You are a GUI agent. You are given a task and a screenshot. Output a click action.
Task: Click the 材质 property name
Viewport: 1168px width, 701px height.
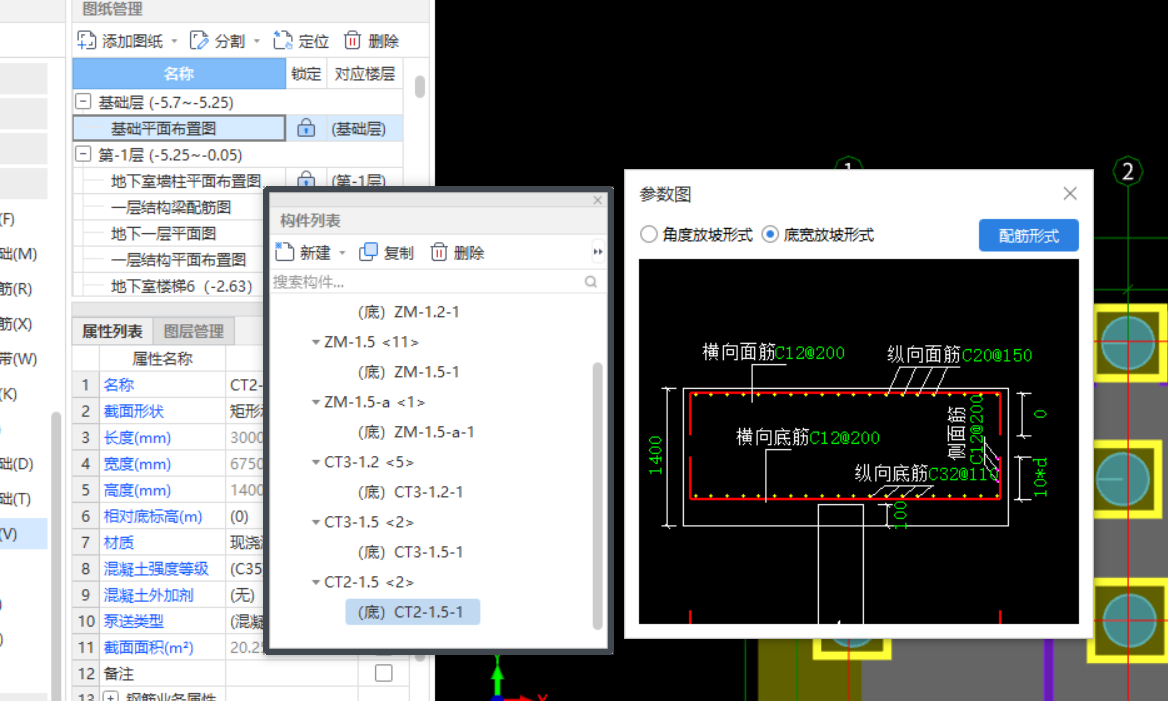click(x=118, y=542)
